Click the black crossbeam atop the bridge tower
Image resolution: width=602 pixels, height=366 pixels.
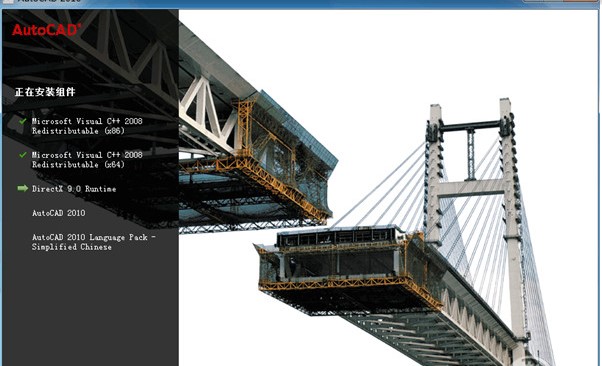(471, 126)
